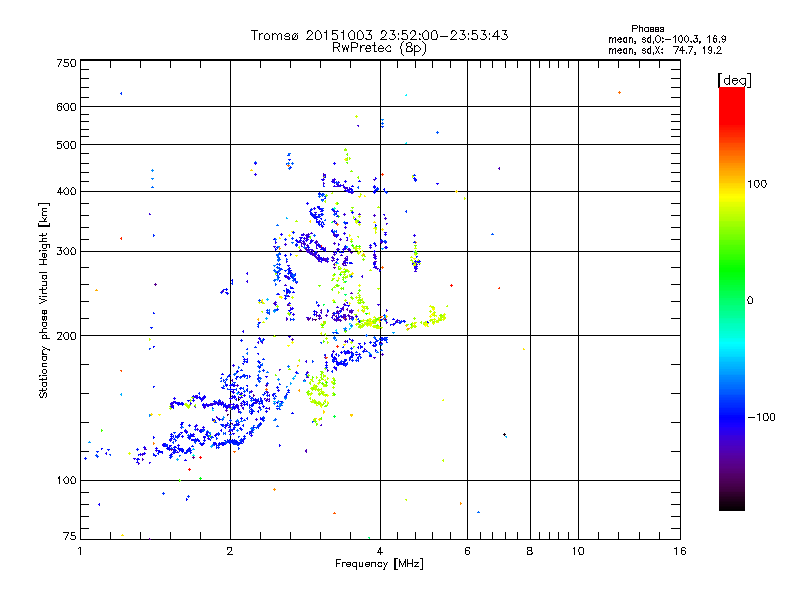Click the y-axis label '75'
Image resolution: width=800 pixels, height=600 pixels.
pyautogui.click(x=70, y=536)
